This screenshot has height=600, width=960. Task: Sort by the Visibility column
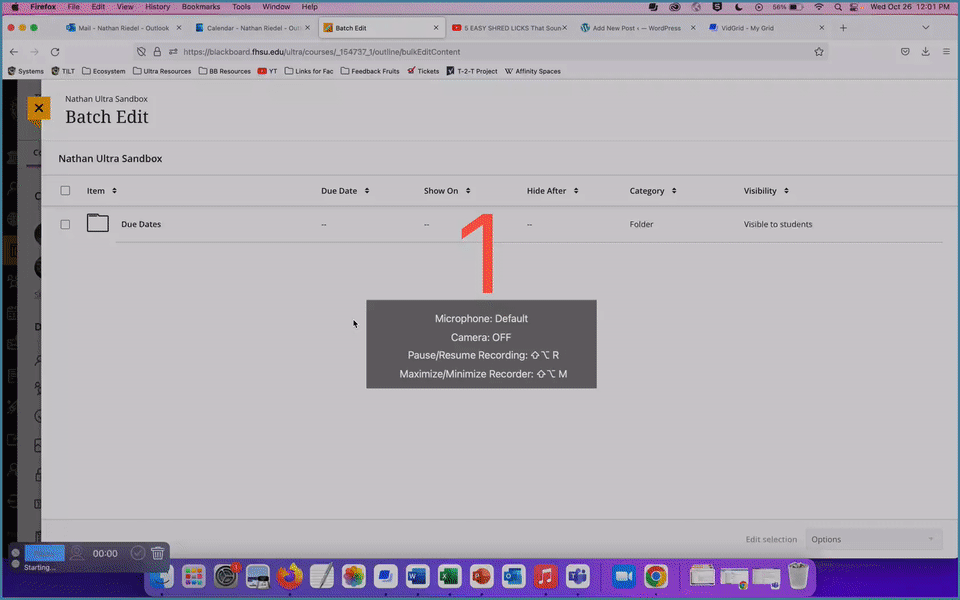766,190
